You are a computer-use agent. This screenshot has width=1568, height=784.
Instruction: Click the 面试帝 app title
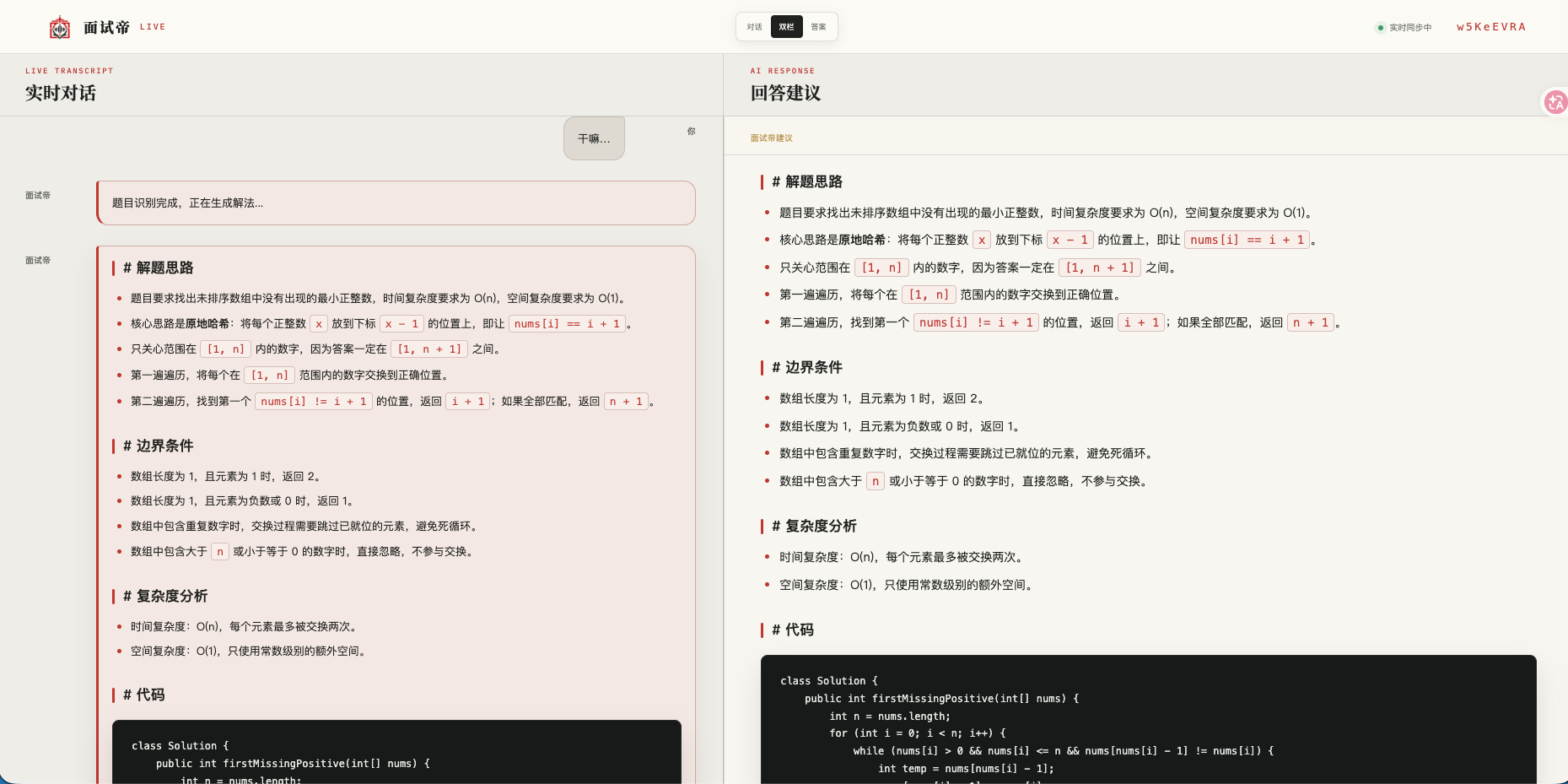107,28
